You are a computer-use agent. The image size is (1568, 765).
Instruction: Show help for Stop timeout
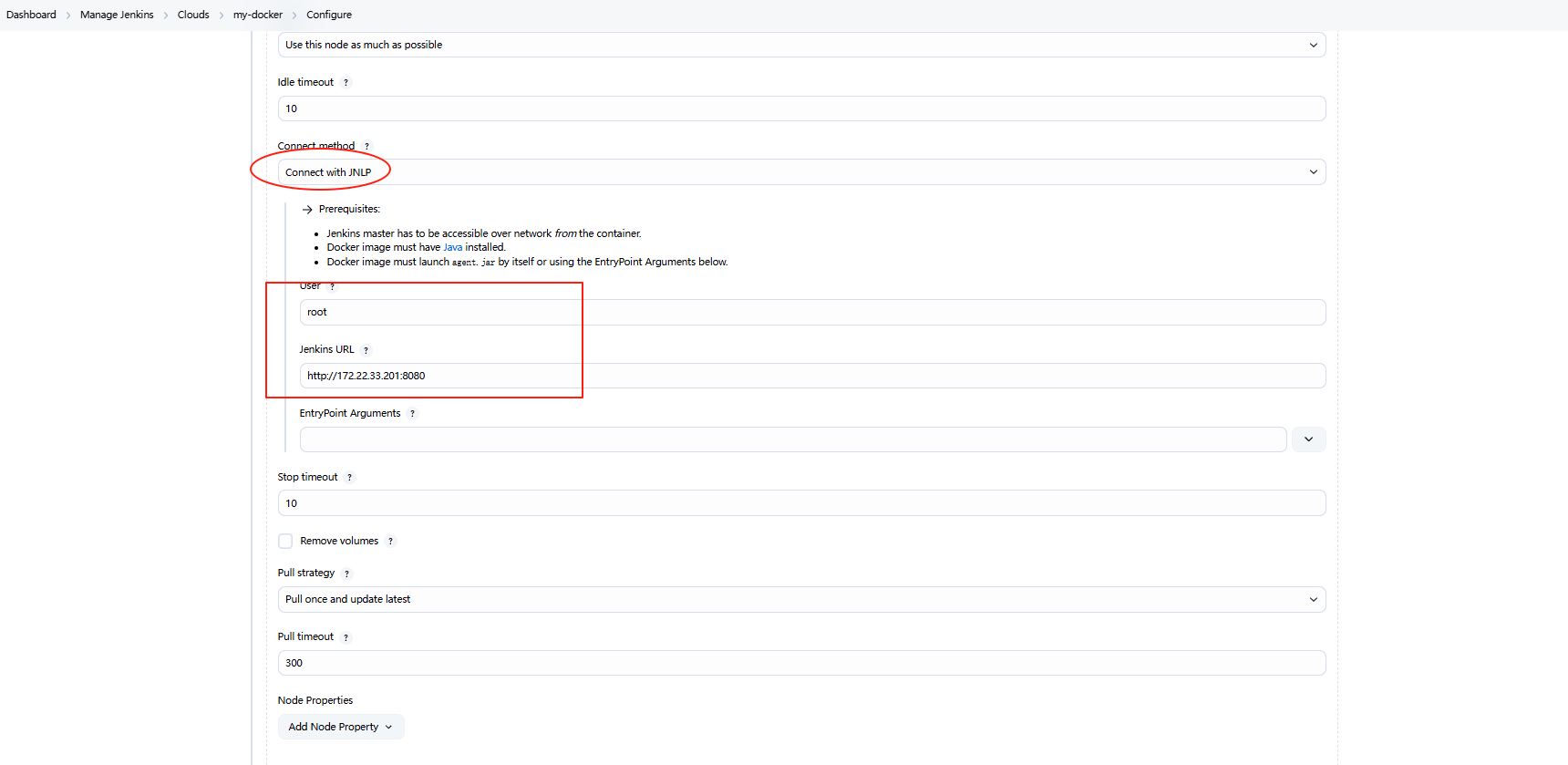pyautogui.click(x=349, y=478)
